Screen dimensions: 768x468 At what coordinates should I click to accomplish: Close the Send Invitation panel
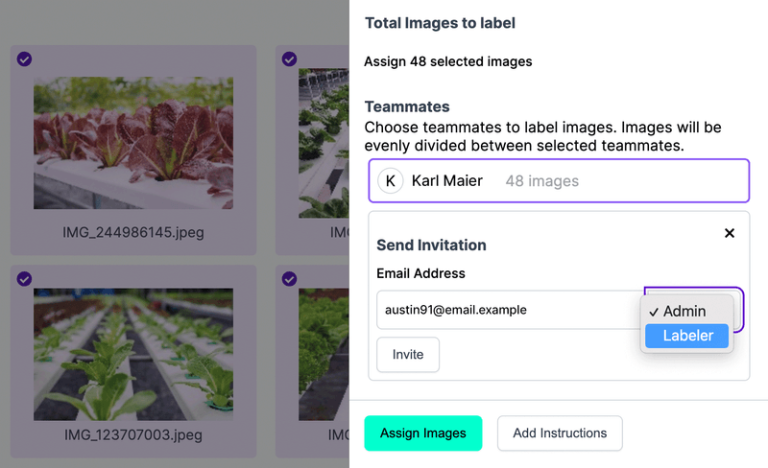[729, 233]
